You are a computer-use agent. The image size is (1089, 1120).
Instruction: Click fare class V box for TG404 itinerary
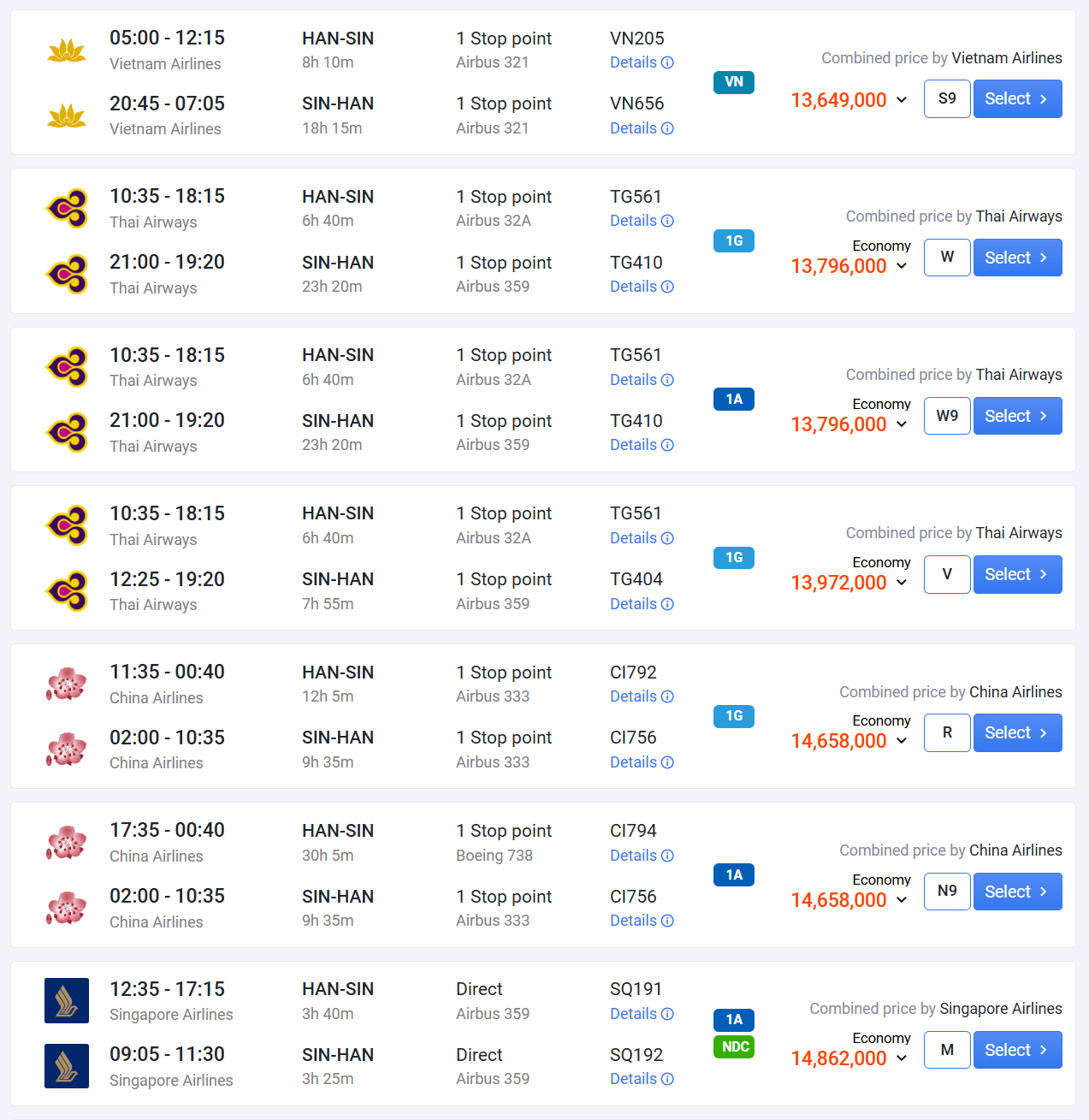[947, 574]
